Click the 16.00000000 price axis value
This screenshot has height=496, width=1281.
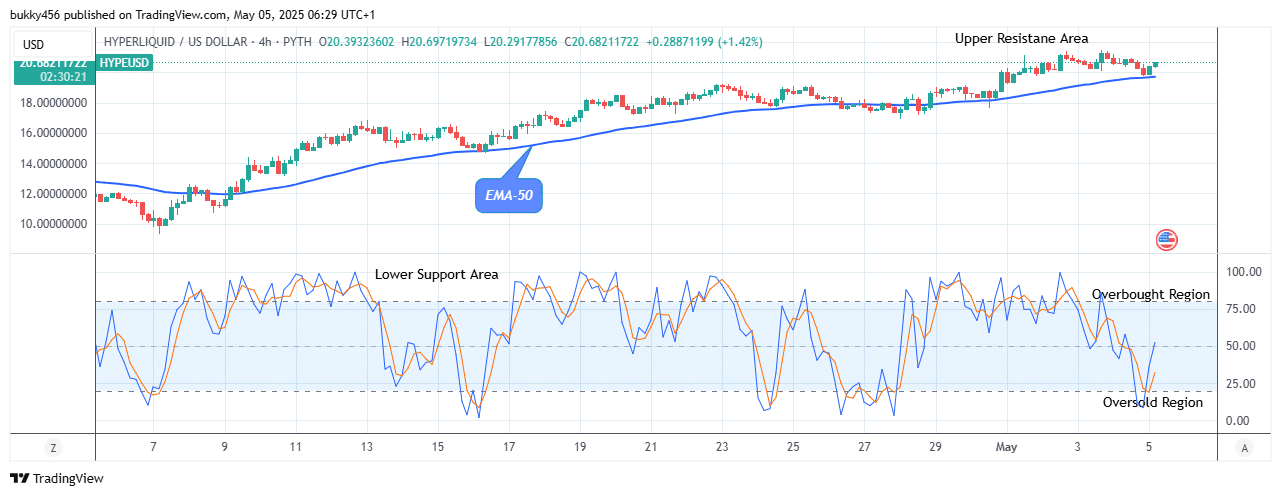coord(53,133)
